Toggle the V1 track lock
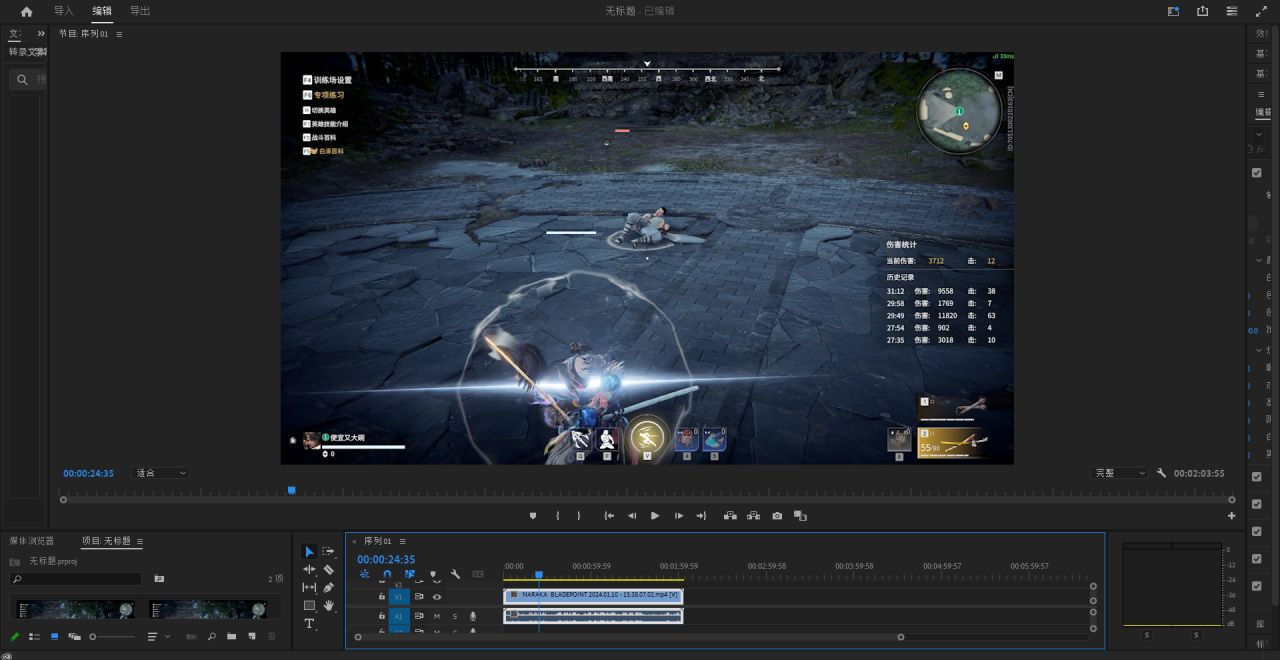The width and height of the screenshot is (1280, 660). click(x=381, y=597)
